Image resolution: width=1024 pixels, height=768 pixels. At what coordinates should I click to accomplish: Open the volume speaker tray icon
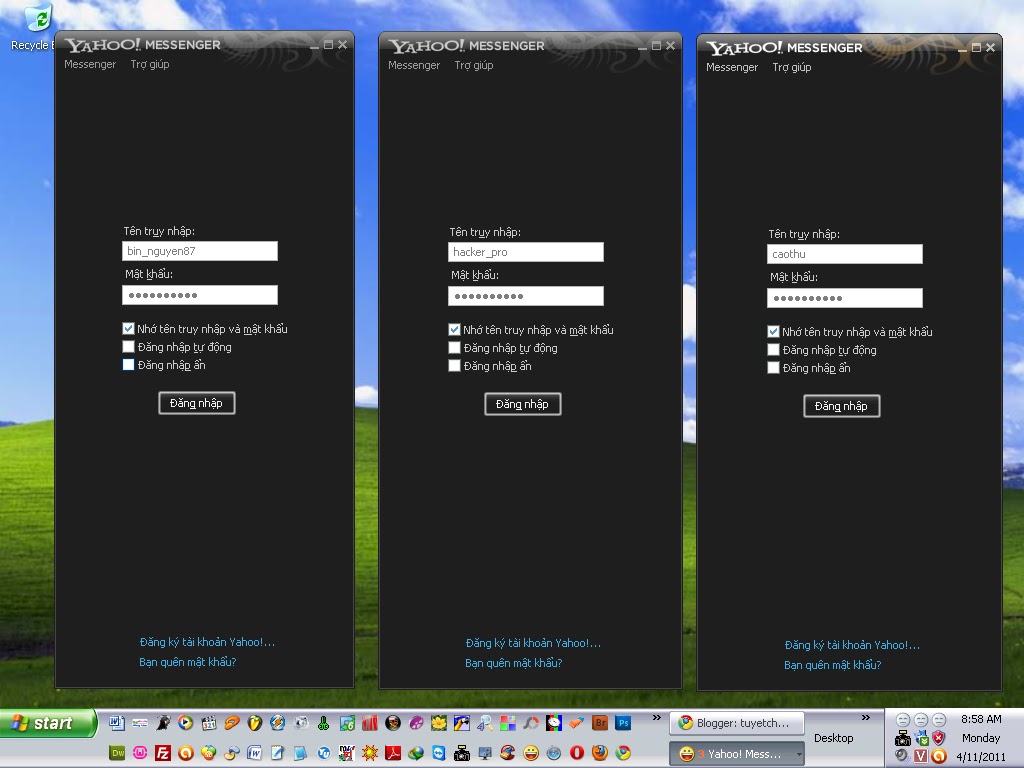[903, 756]
